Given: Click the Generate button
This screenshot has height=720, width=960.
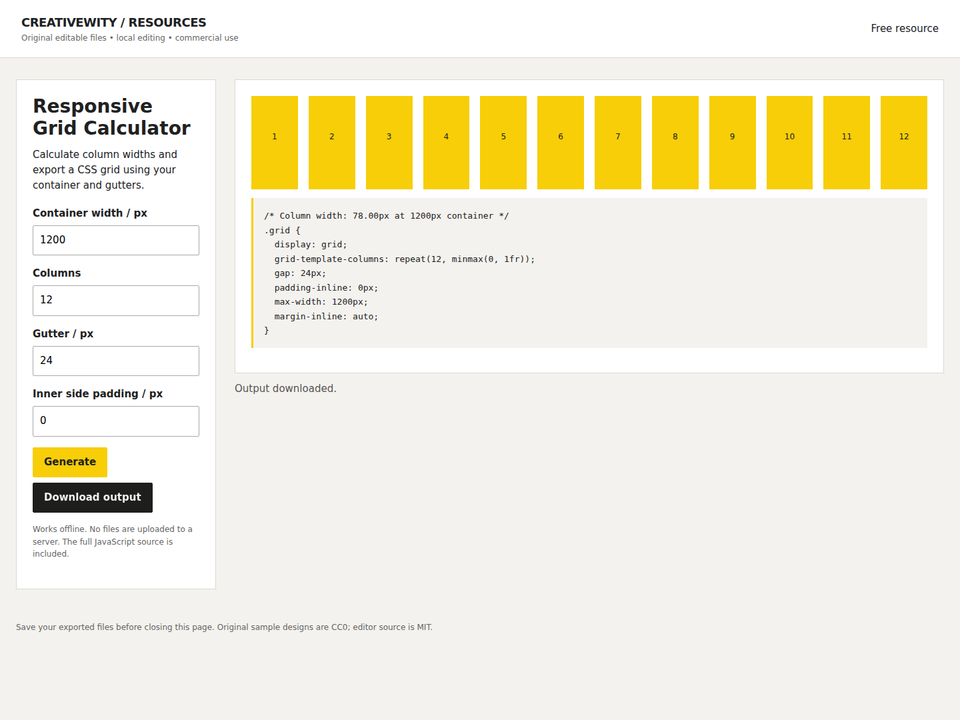Looking at the screenshot, I should coord(70,462).
